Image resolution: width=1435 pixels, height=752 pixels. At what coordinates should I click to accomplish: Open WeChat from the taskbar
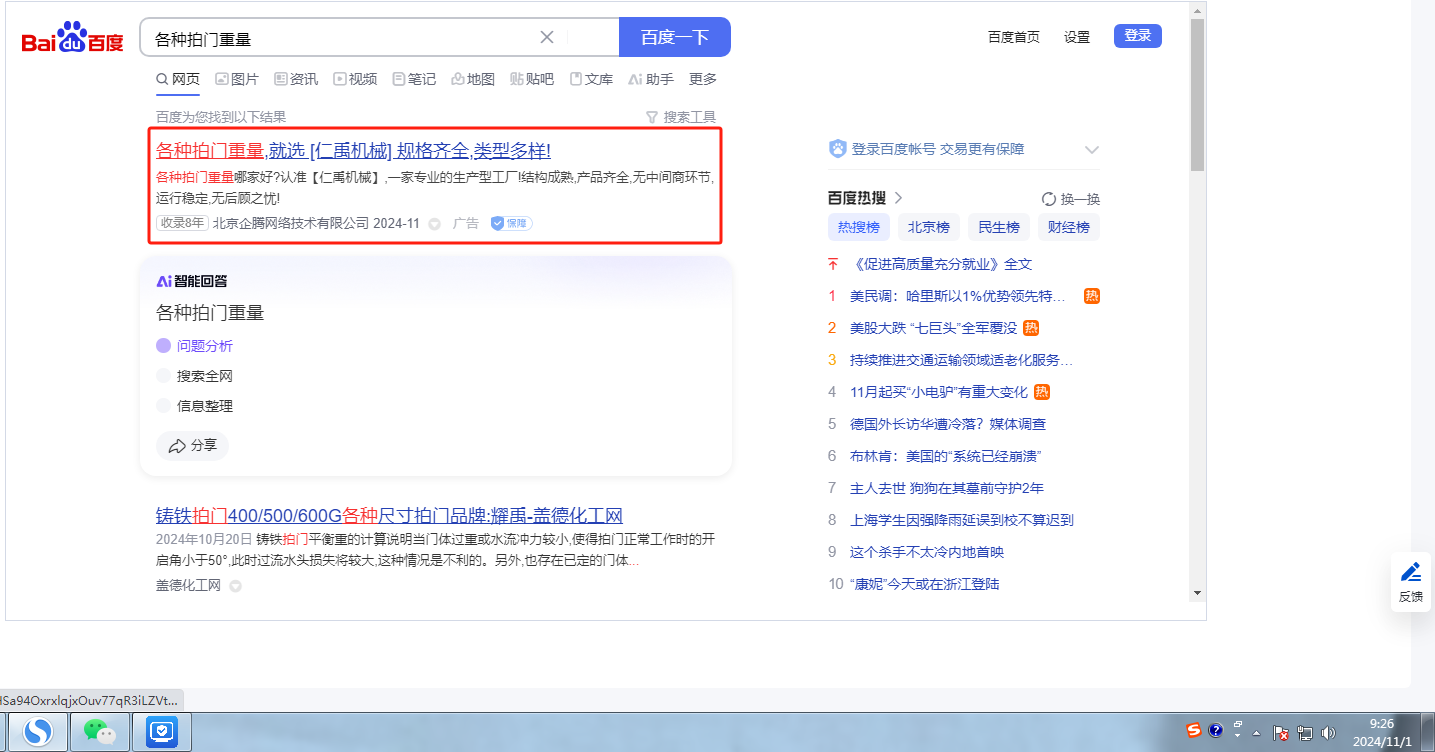100,732
